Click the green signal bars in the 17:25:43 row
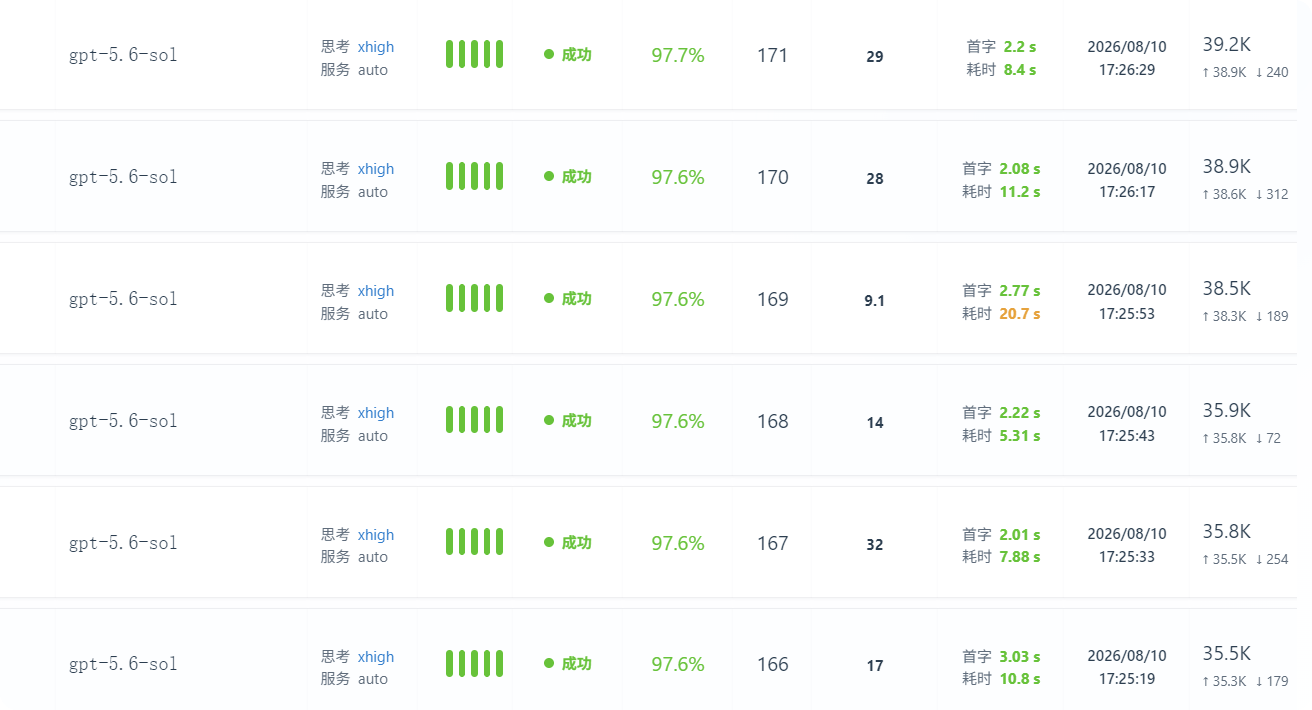1312x710 pixels. 474,420
